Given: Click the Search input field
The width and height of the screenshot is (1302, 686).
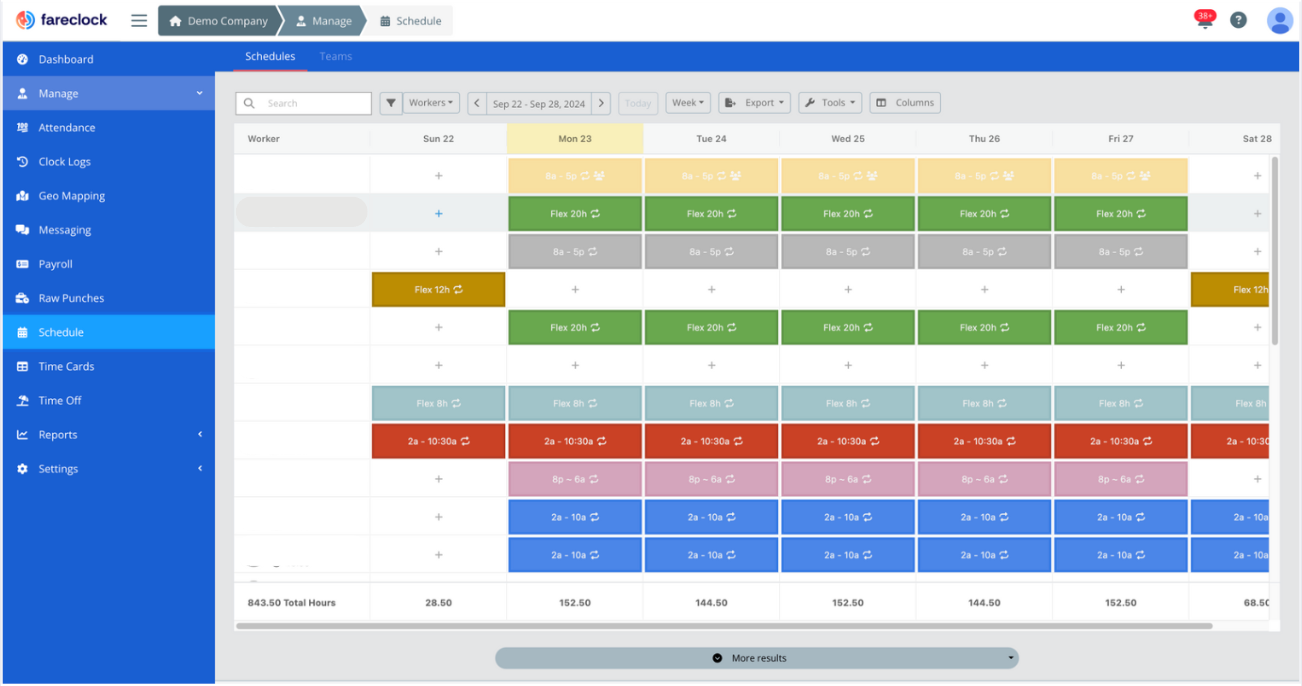Looking at the screenshot, I should pyautogui.click(x=304, y=103).
